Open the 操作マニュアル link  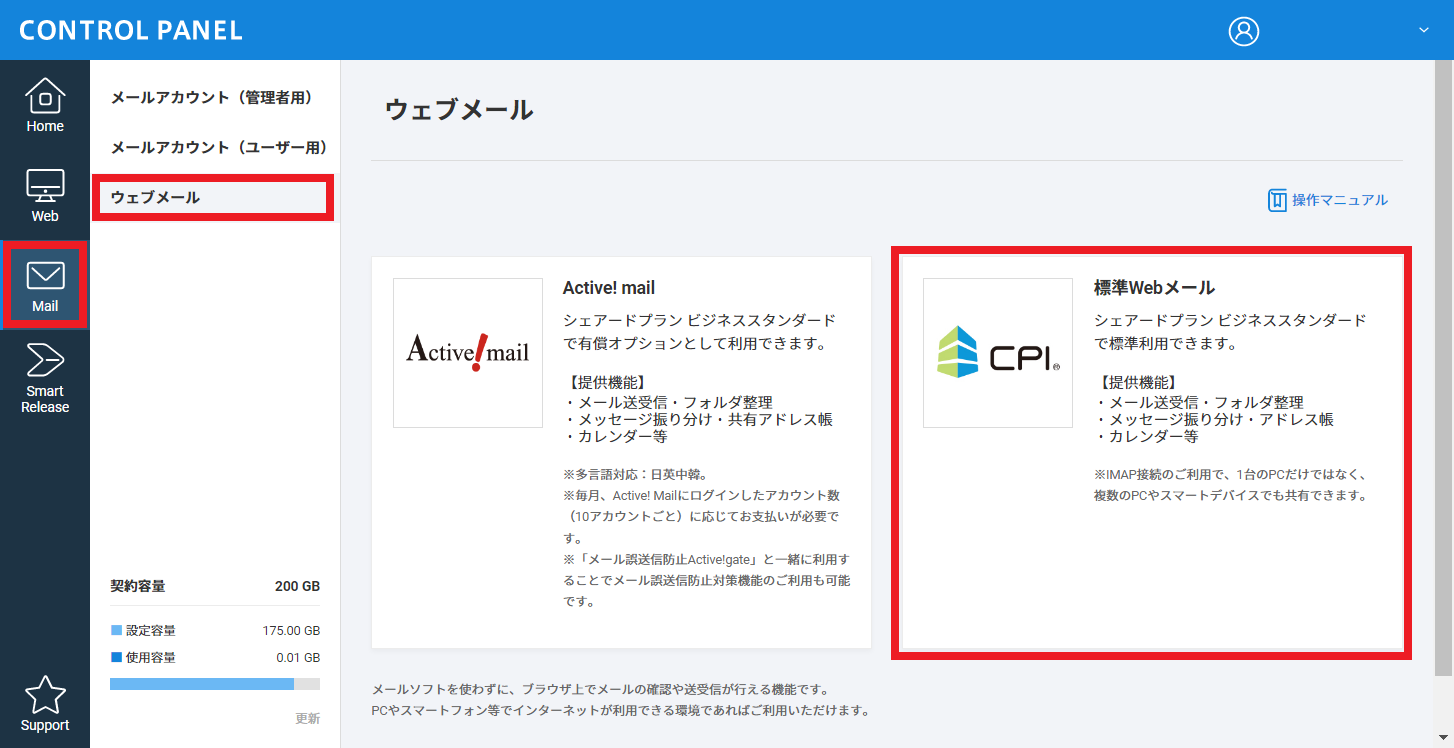1339,200
